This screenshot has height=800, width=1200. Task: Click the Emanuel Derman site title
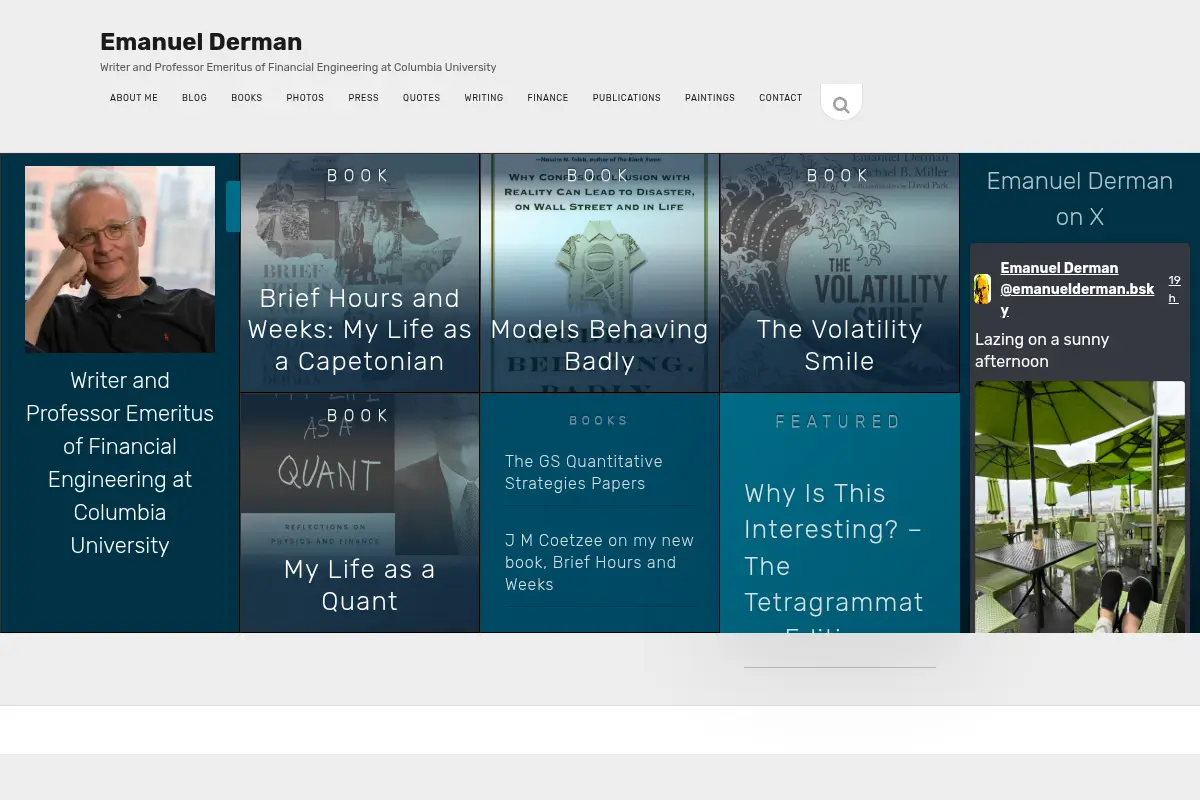(201, 42)
